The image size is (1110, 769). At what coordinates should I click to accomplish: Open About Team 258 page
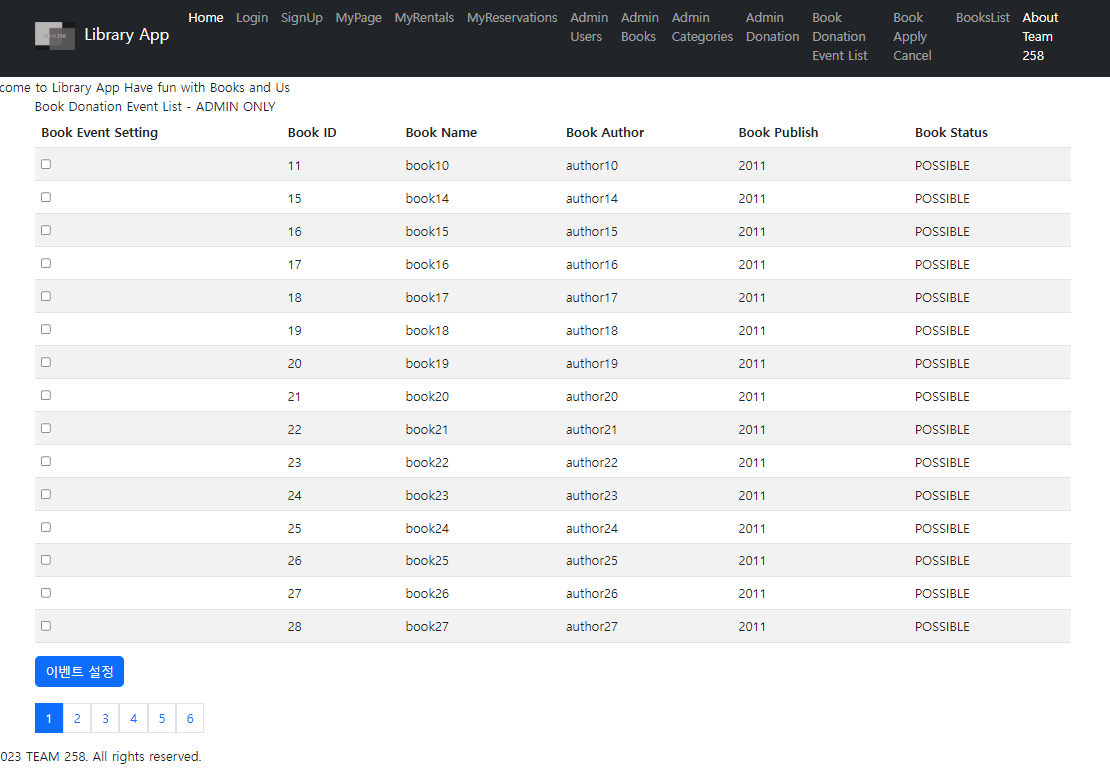(1040, 37)
